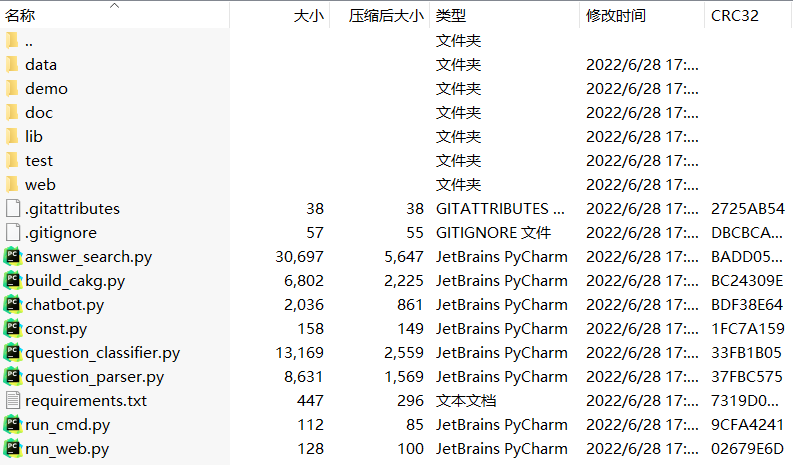Select the 'chatbot.py' file name
Screen dimensions: 793x465
64,305
